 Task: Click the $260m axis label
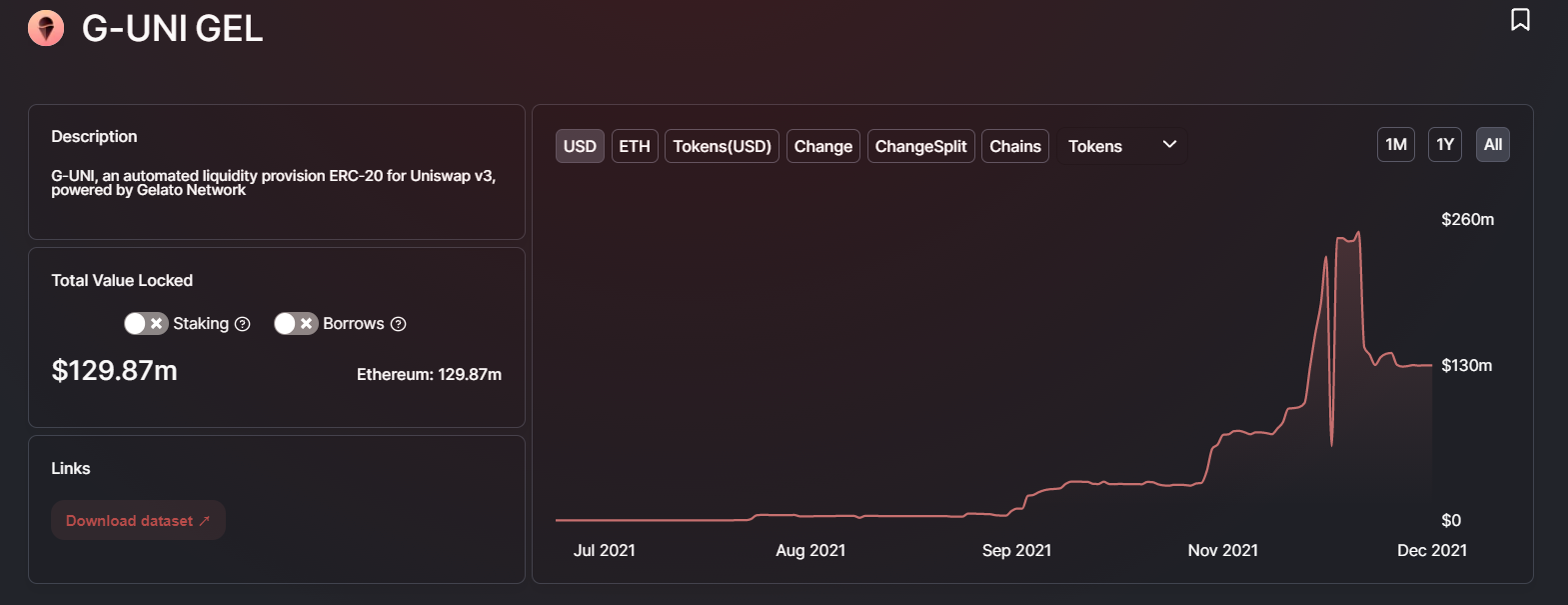click(x=1467, y=219)
